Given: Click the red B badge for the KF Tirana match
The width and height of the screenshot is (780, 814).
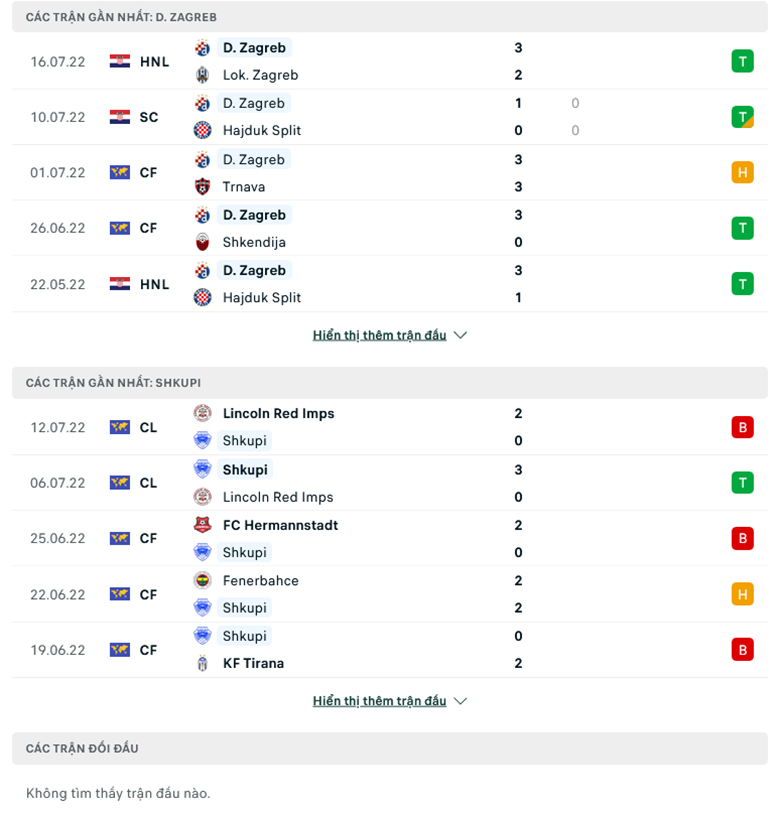Looking at the screenshot, I should click(743, 649).
